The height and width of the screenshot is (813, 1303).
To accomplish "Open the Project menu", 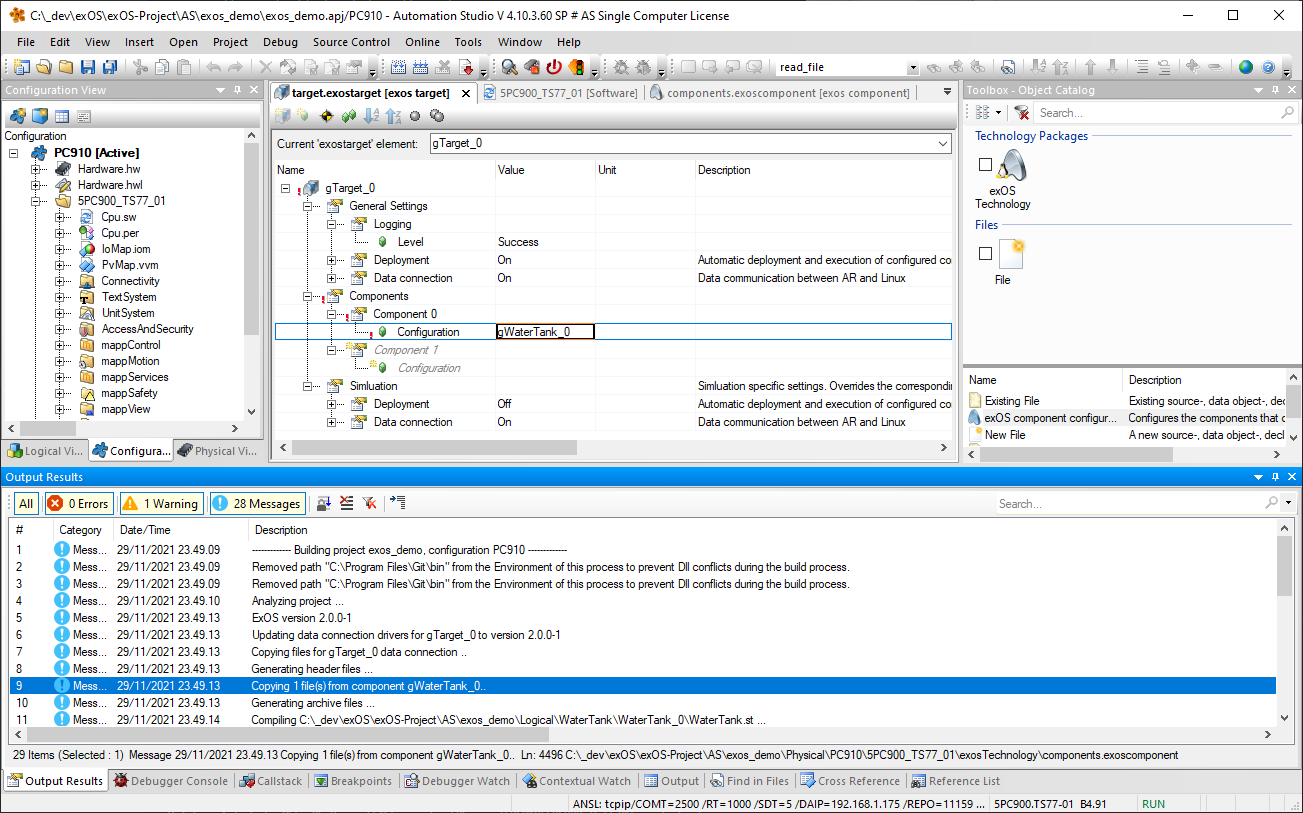I will pyautogui.click(x=230, y=42).
